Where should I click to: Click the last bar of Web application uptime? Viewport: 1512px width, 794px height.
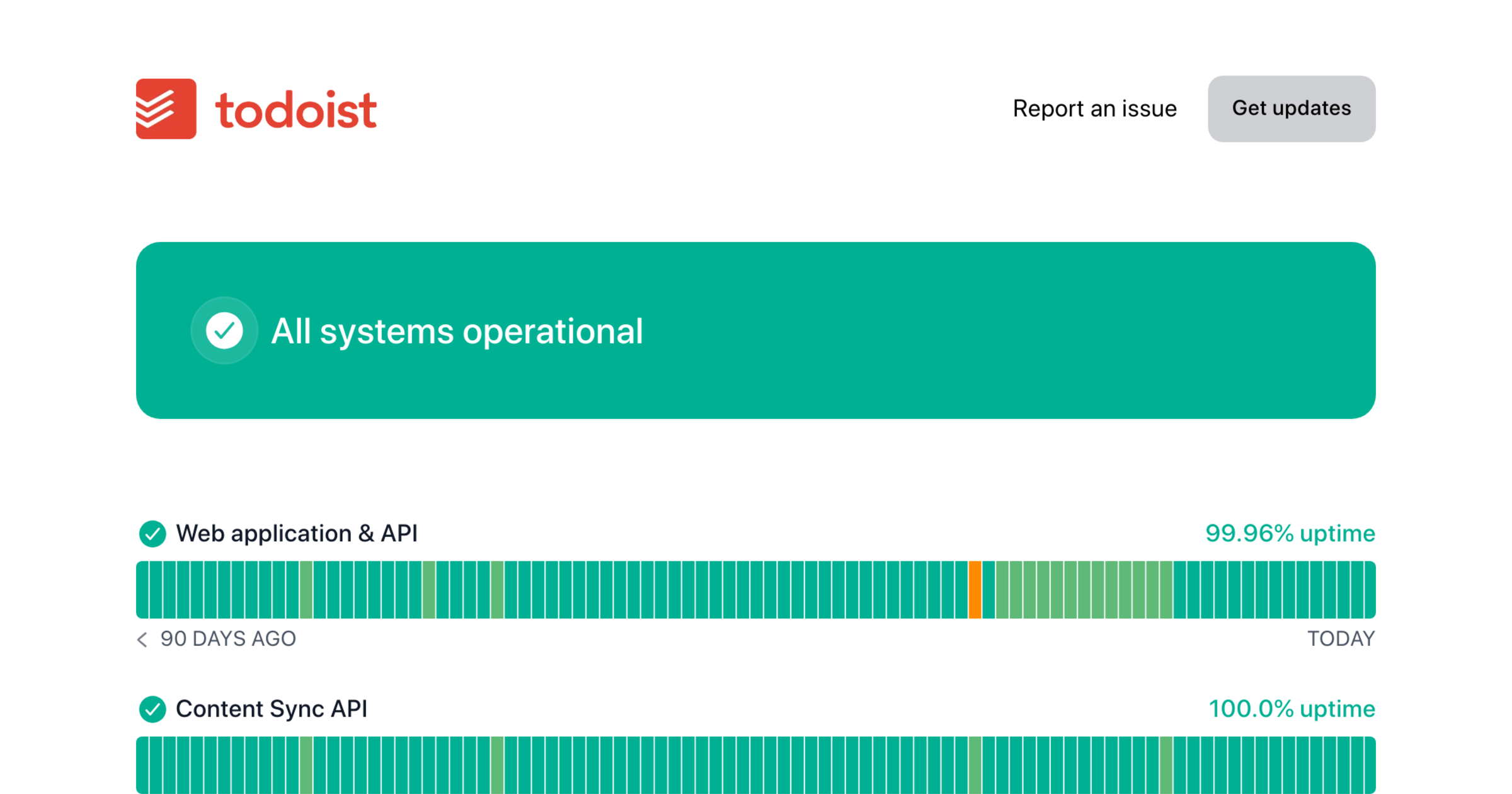click(x=1370, y=590)
